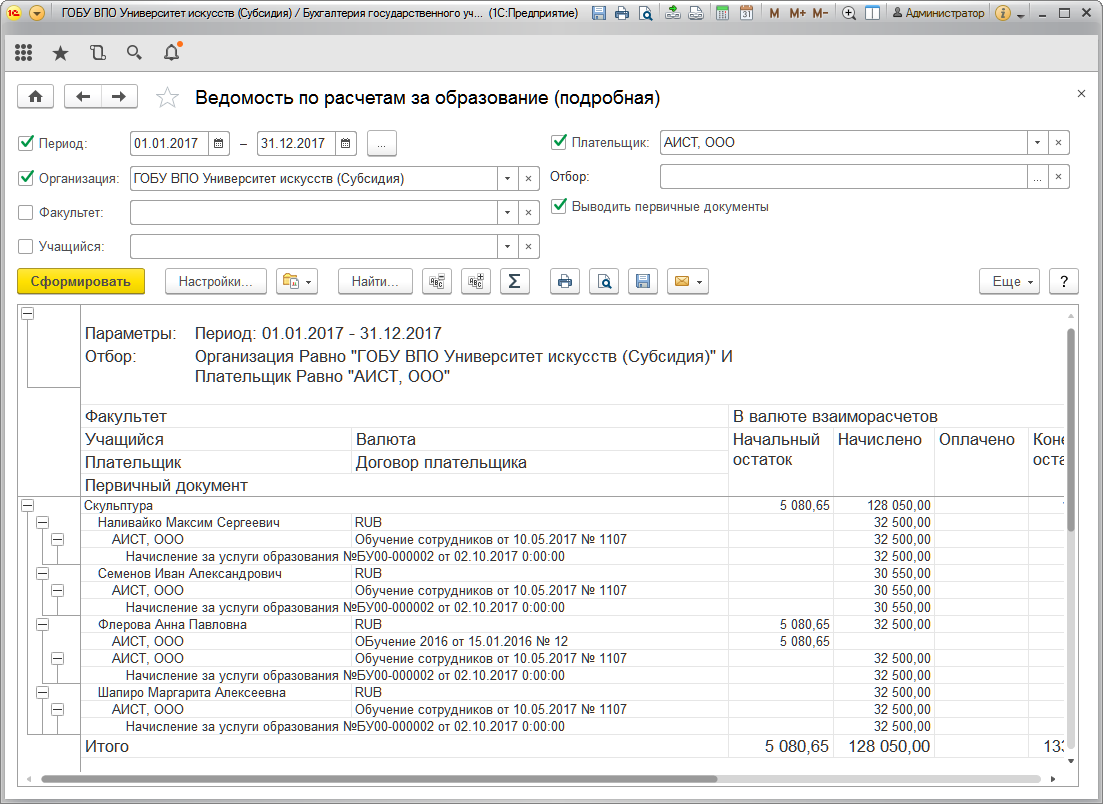The image size is (1103, 804).
Task: Send the report by email
Action: click(x=687, y=281)
